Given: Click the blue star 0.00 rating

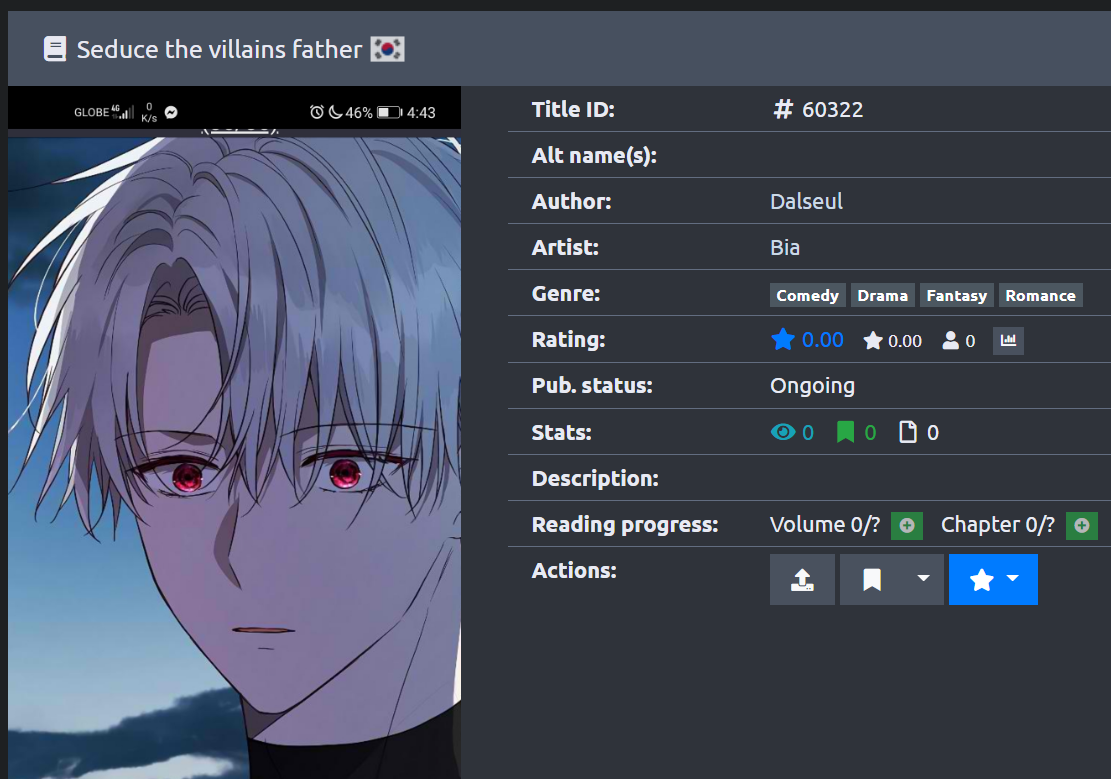Looking at the screenshot, I should [x=807, y=340].
